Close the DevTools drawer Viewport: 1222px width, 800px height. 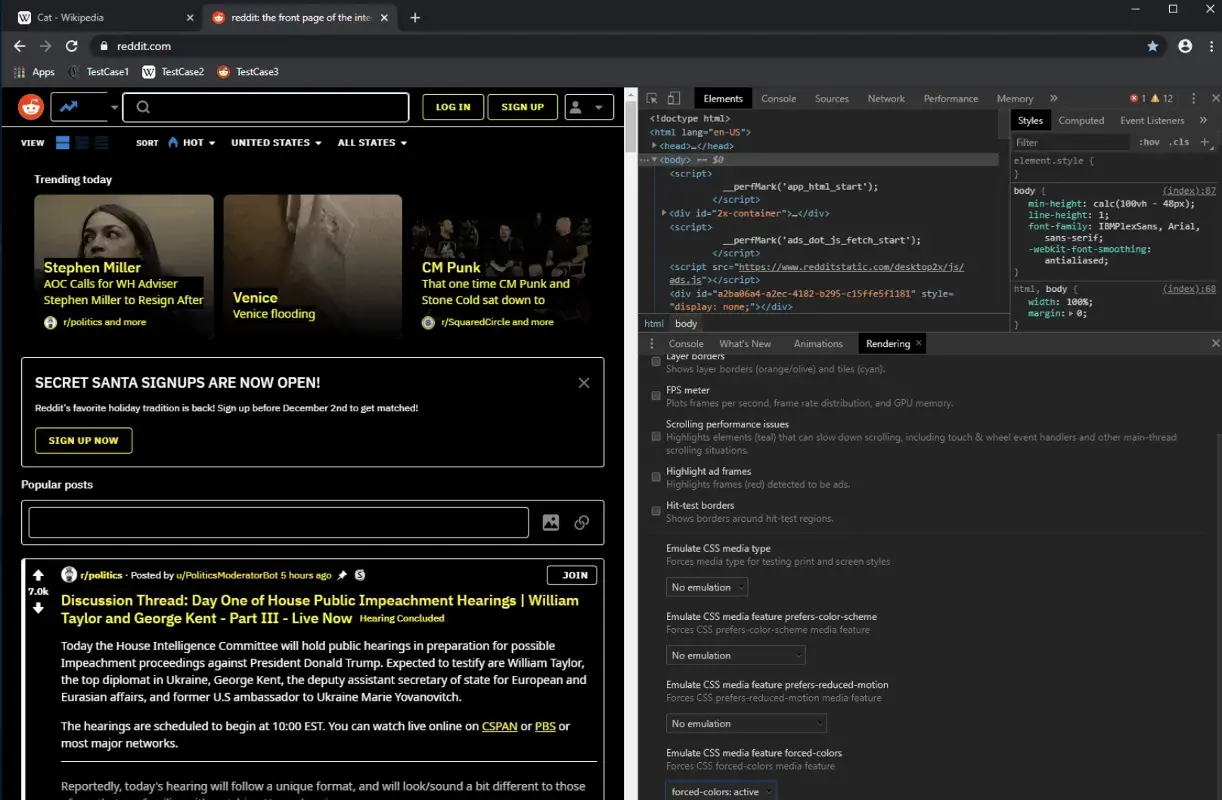point(1216,343)
